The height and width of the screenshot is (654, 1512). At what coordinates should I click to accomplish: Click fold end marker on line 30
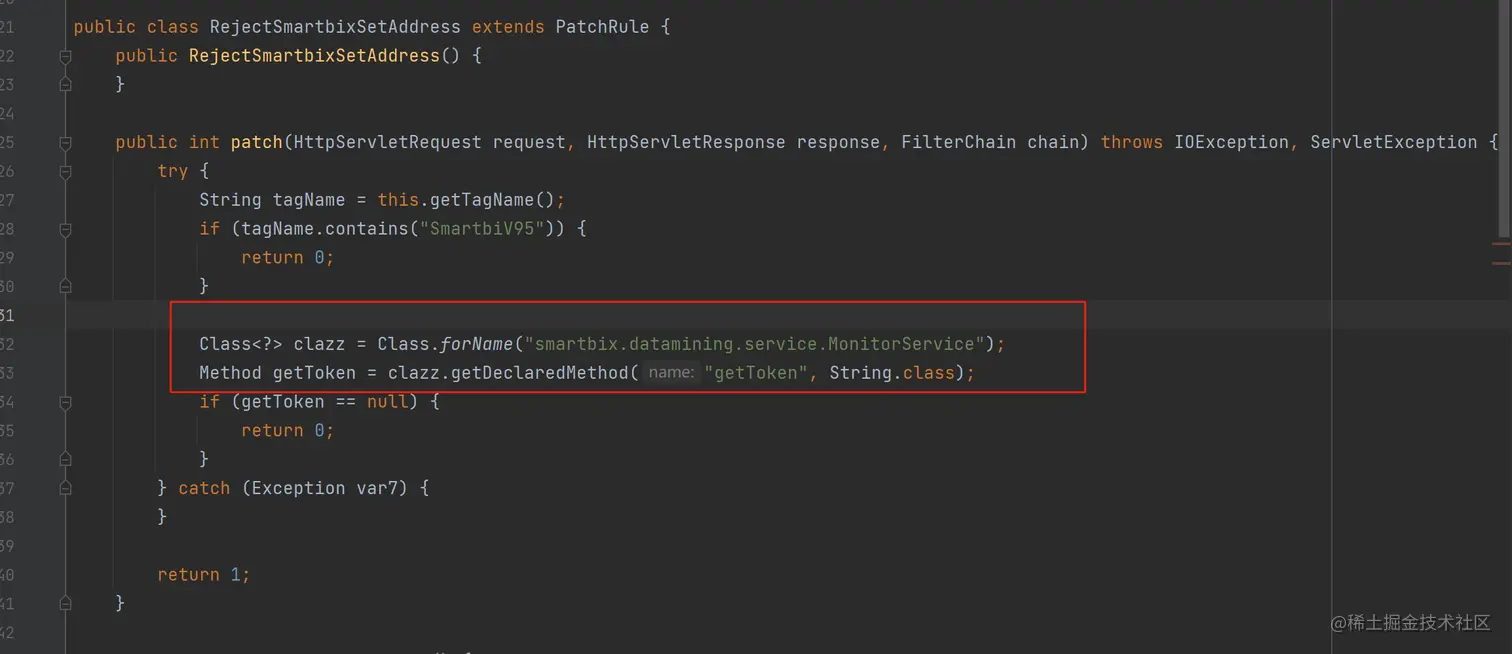click(x=65, y=287)
